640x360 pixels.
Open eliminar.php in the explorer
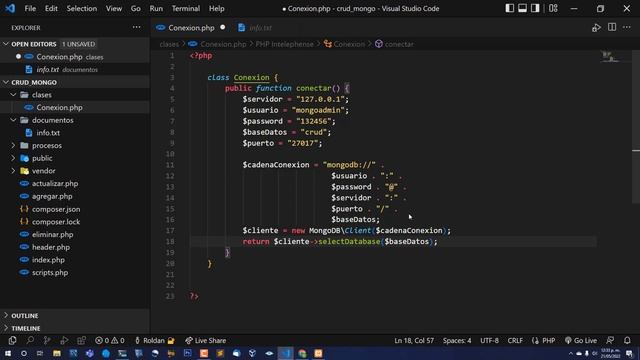tap(52, 234)
